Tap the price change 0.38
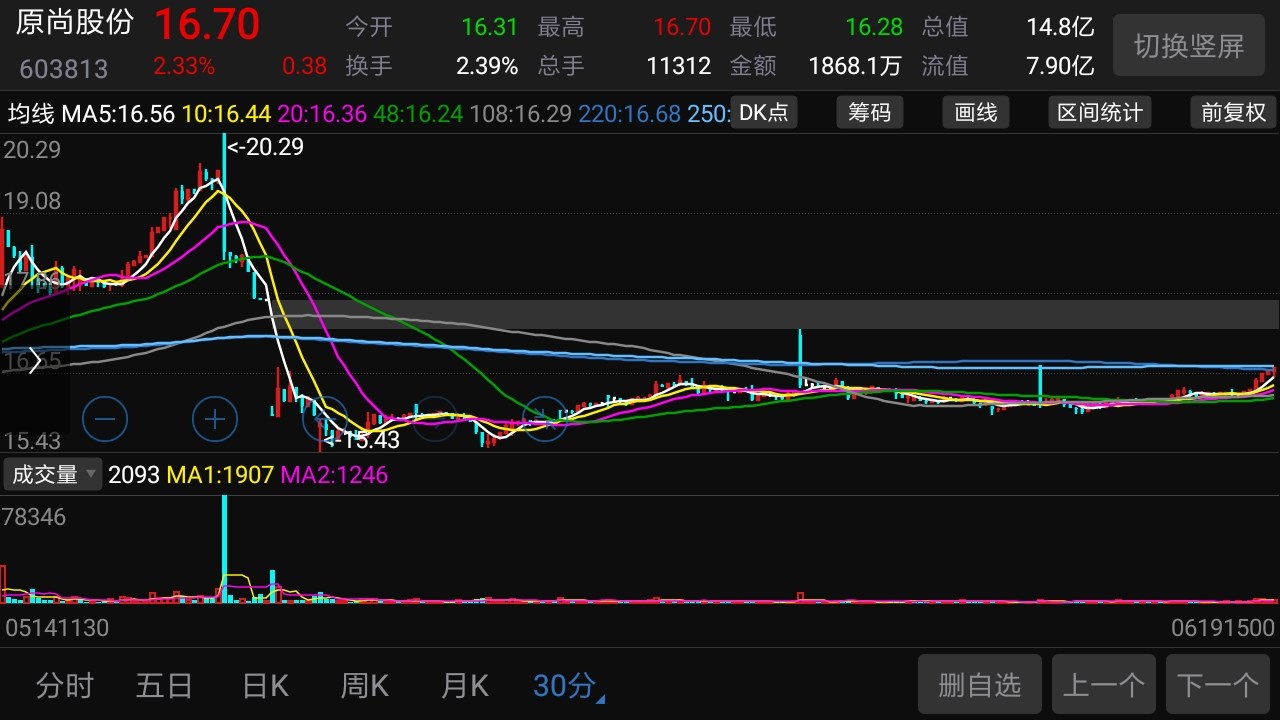This screenshot has height=720, width=1280. (x=304, y=67)
